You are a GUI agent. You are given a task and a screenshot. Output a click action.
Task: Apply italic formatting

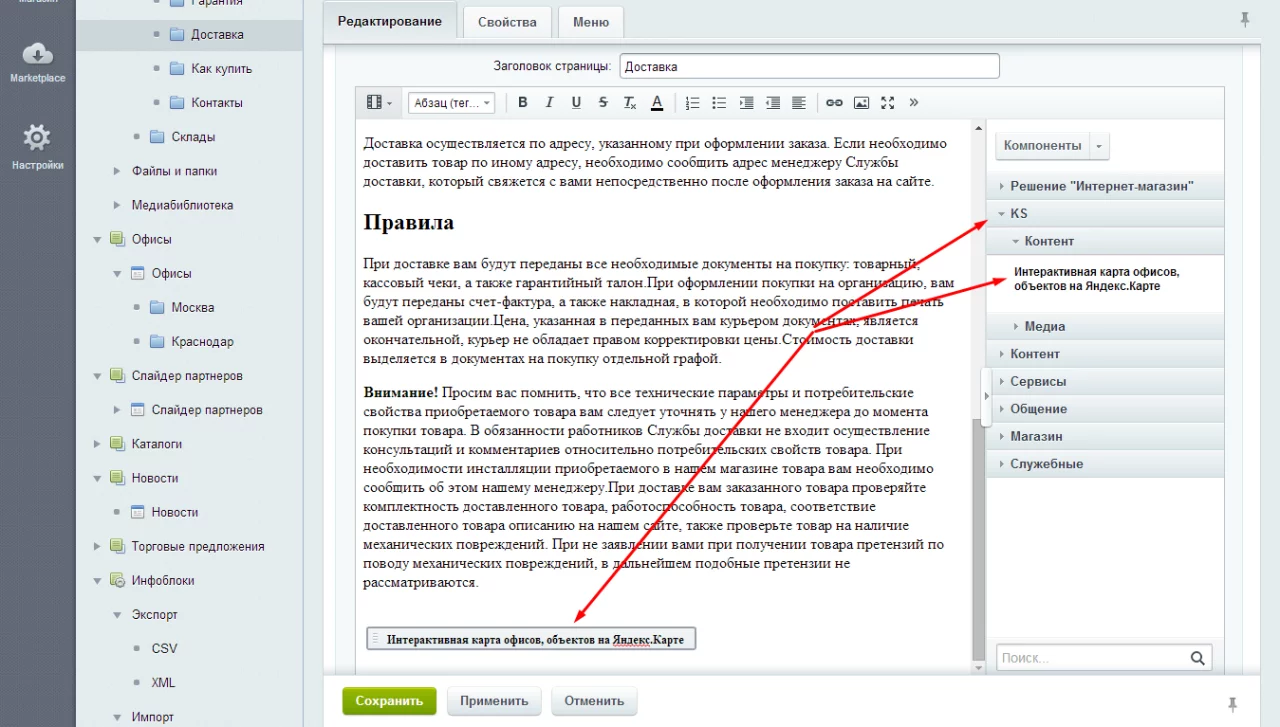point(549,103)
